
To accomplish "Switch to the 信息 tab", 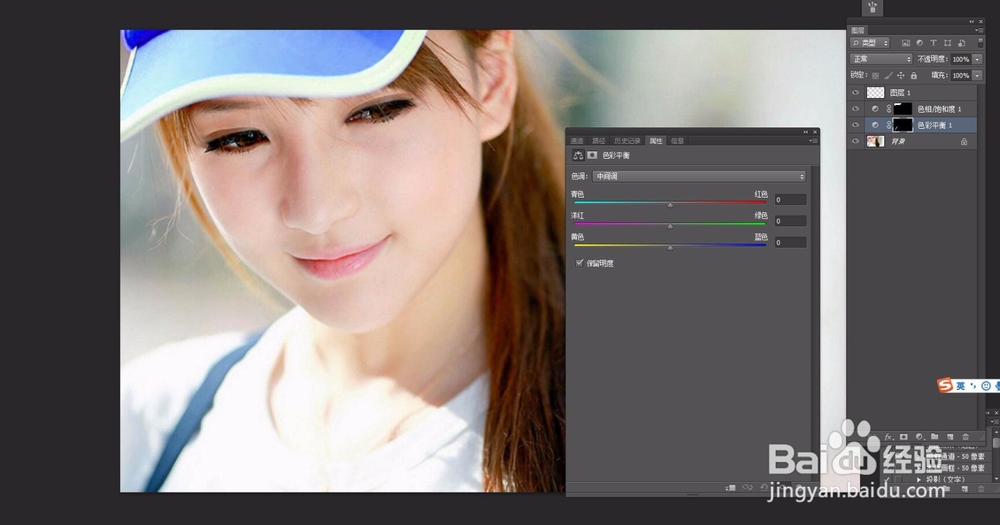I will point(677,141).
